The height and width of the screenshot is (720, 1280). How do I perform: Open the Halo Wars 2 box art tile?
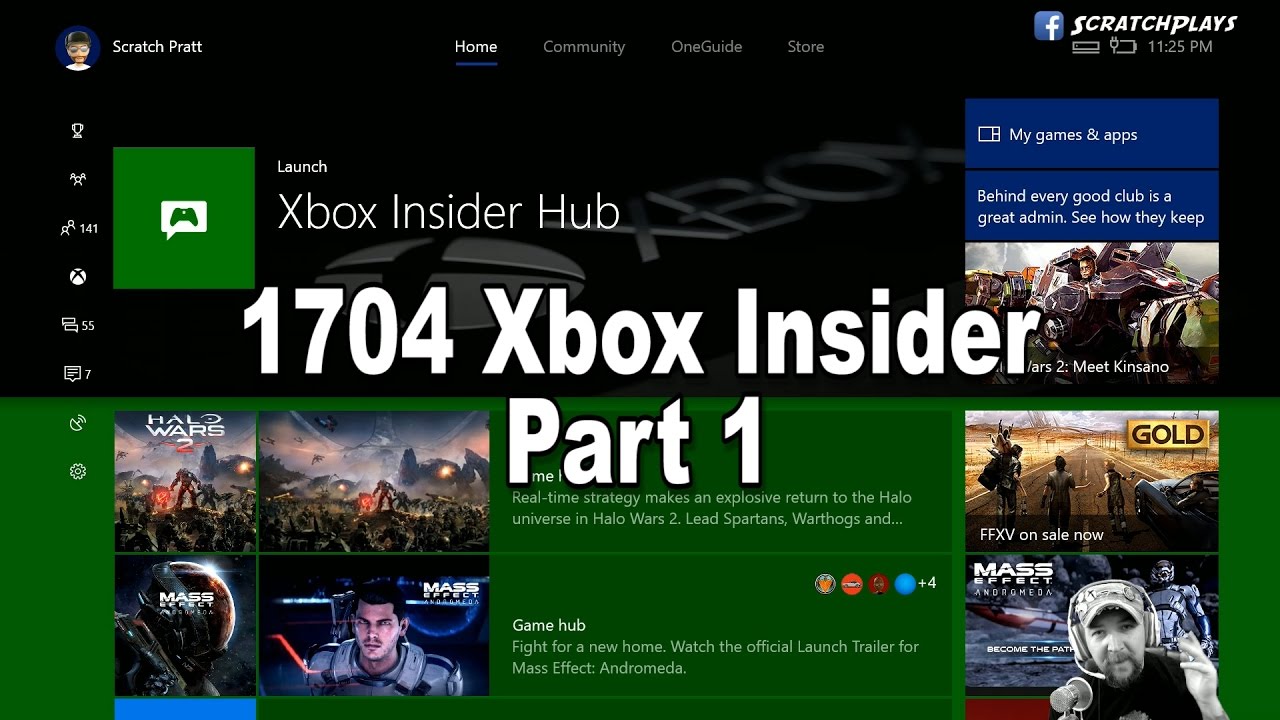click(x=185, y=481)
